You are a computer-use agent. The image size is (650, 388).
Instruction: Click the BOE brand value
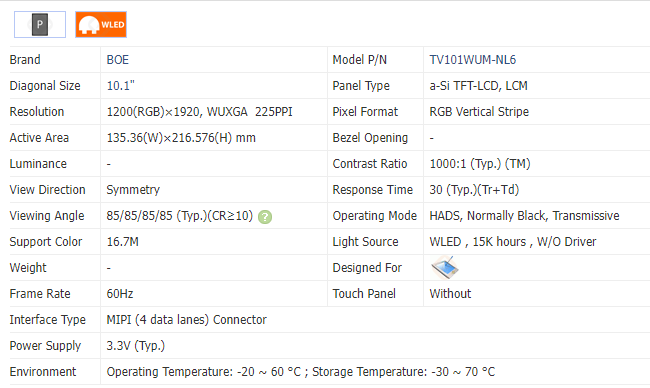[x=118, y=60]
